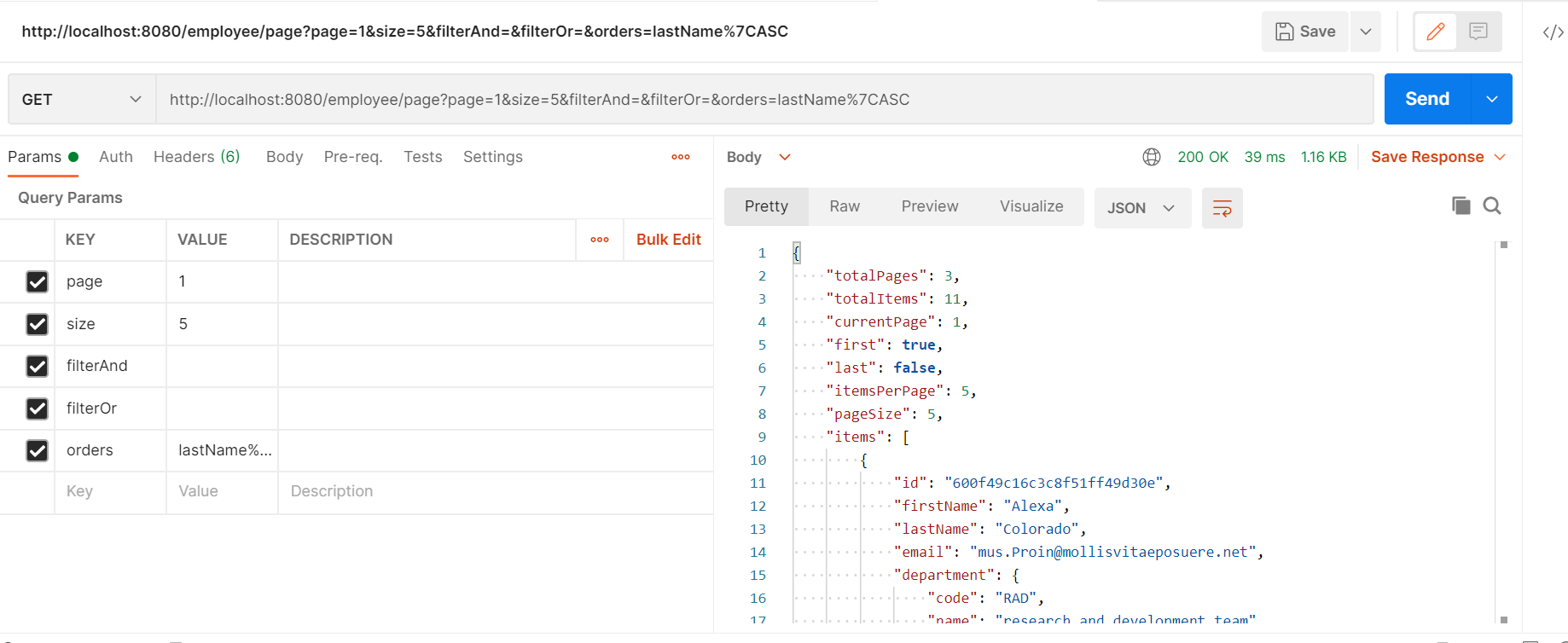Screen dimensions: 1568x643
Task: Open the code snippet panel icon
Action: point(1553,32)
